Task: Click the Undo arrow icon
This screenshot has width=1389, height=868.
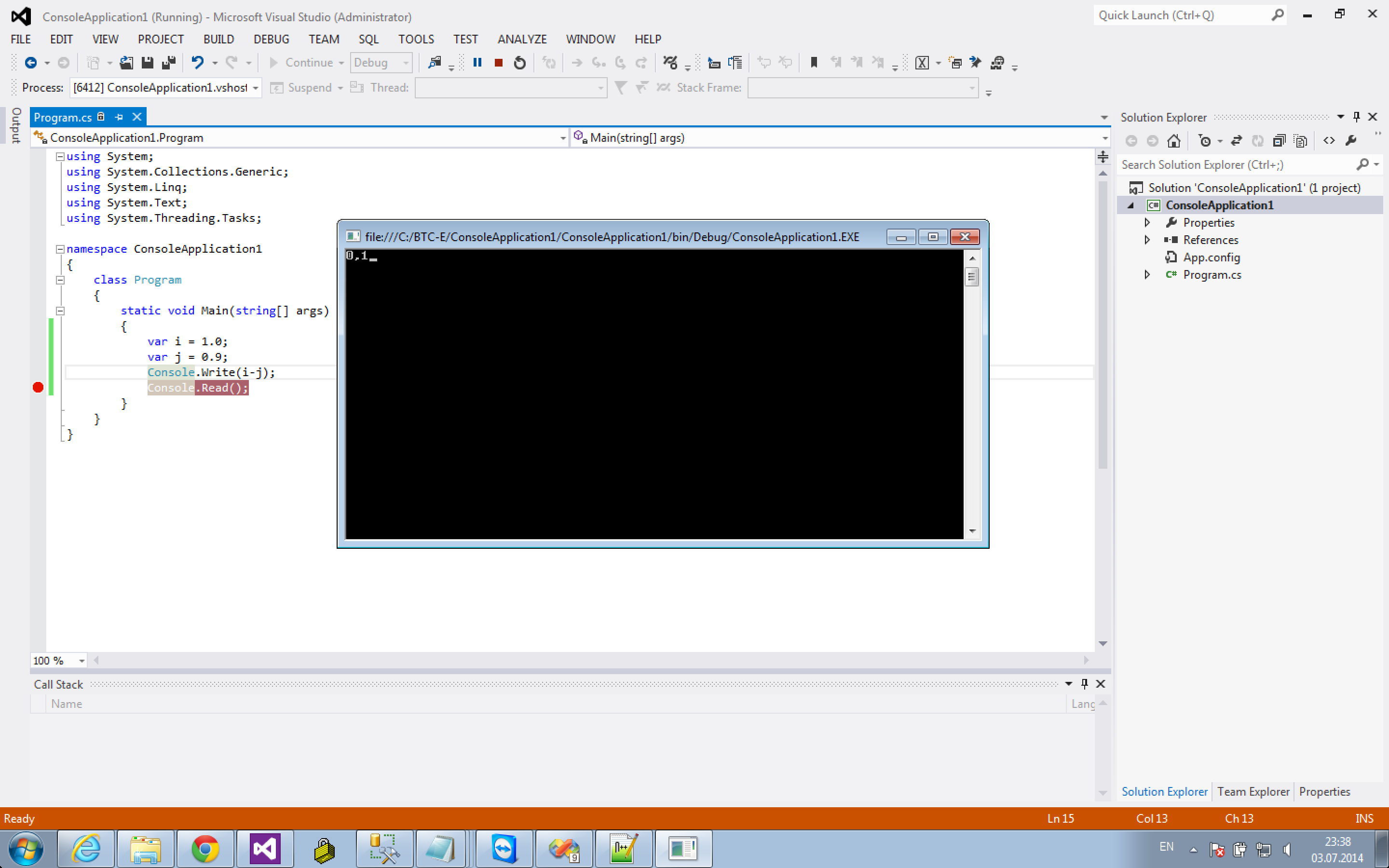Action: [x=197, y=63]
